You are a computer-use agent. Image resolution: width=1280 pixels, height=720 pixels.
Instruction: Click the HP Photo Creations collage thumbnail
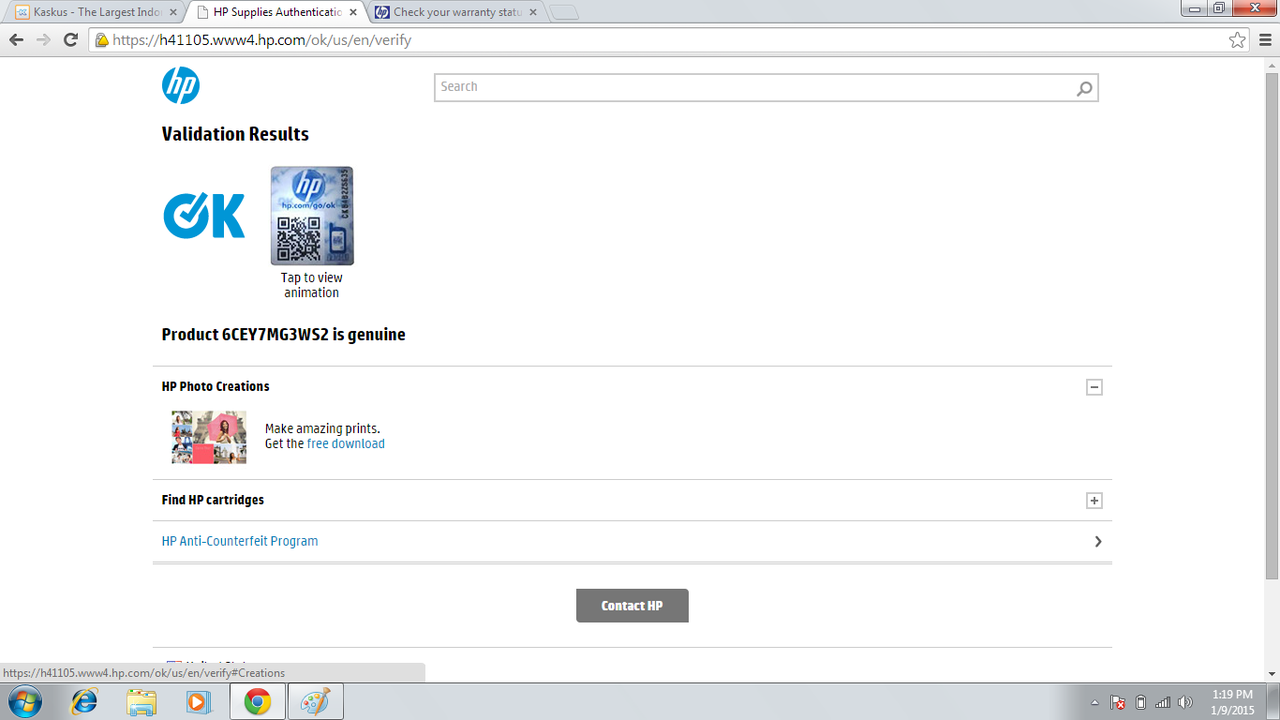tap(209, 437)
